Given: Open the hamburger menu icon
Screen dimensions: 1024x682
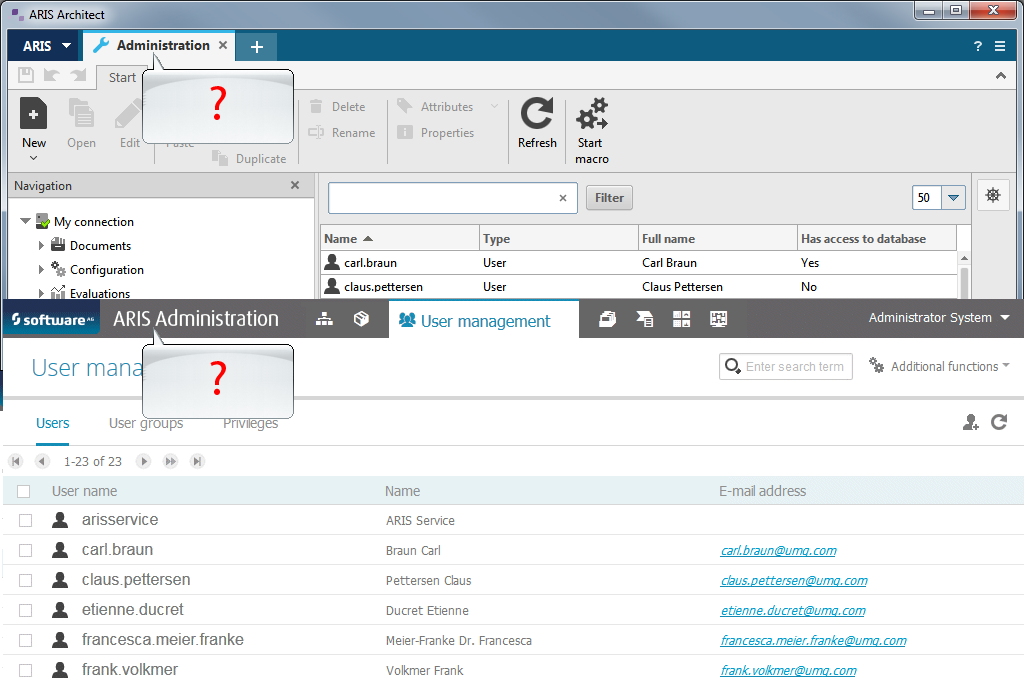Looking at the screenshot, I should pos(1000,46).
